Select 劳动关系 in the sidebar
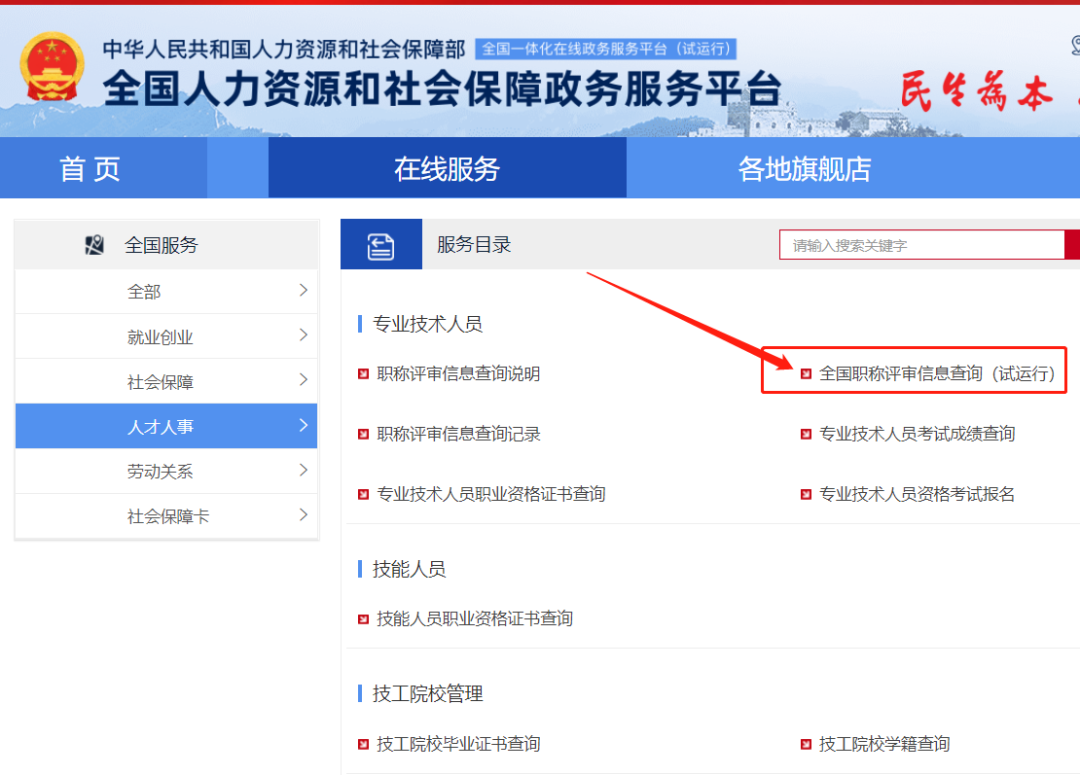 click(160, 472)
